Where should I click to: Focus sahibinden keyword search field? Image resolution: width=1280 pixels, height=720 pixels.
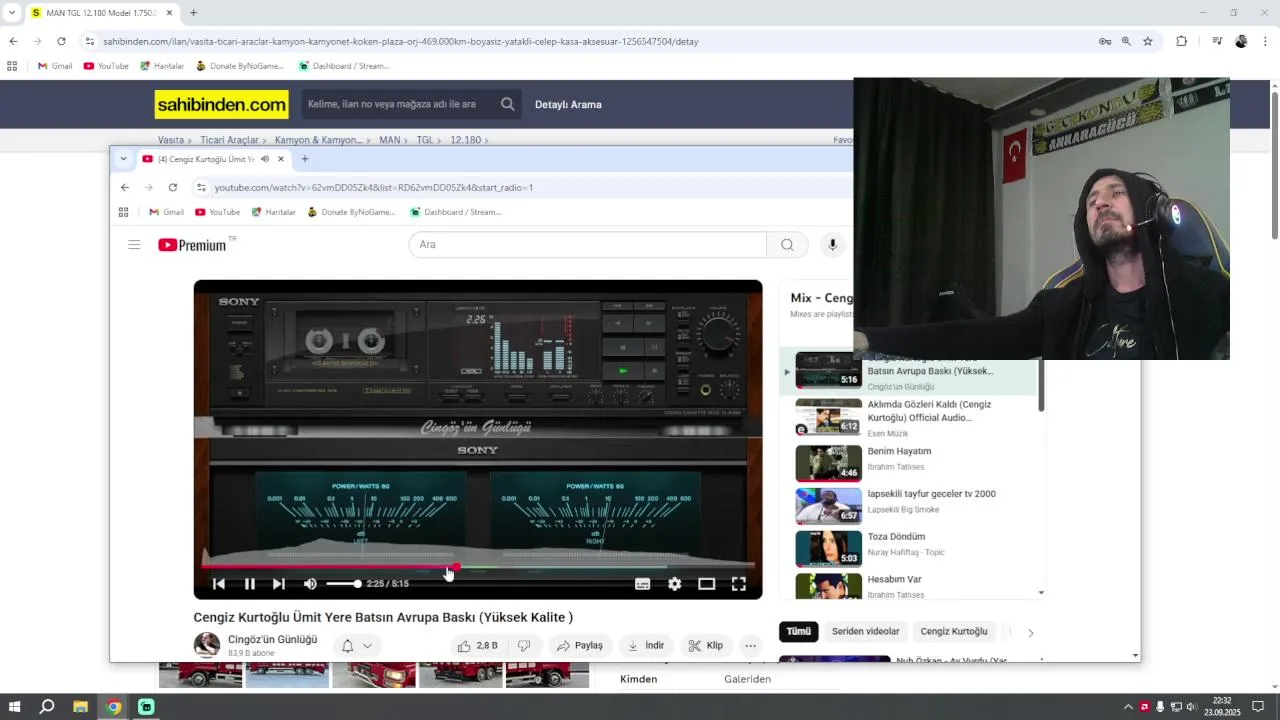[x=398, y=104]
